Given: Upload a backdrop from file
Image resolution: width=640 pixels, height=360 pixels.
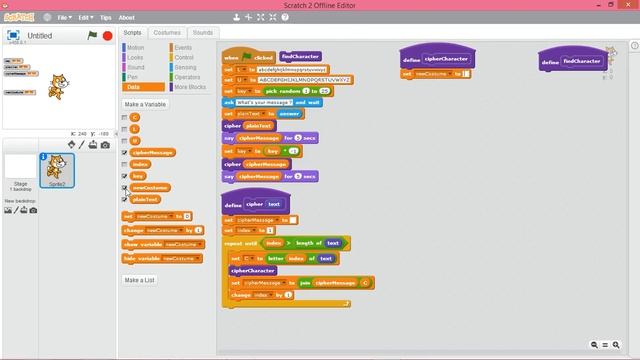Looking at the screenshot, I should (x=24, y=210).
